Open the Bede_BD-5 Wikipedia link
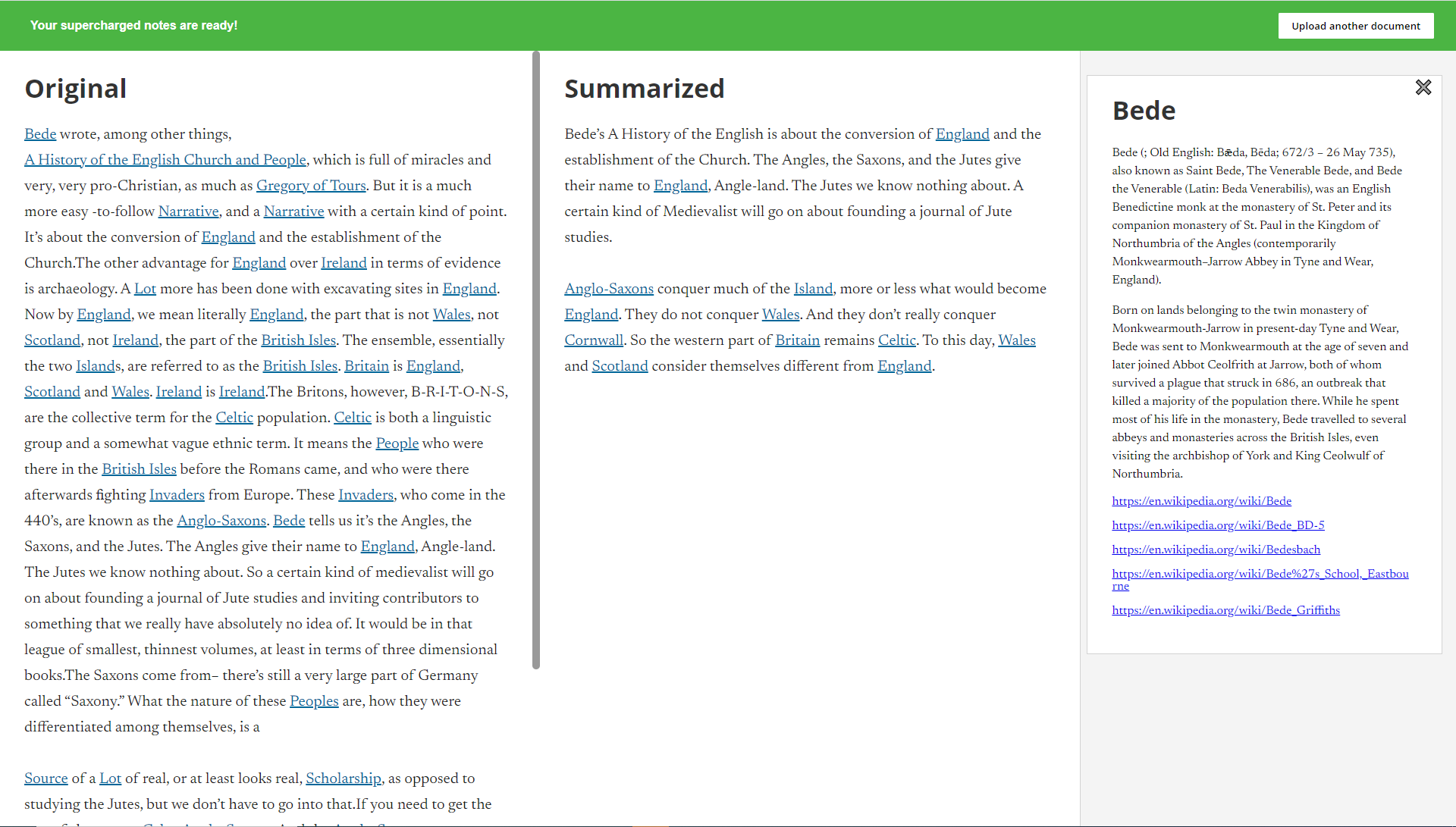The height and width of the screenshot is (827, 1456). point(1218,525)
